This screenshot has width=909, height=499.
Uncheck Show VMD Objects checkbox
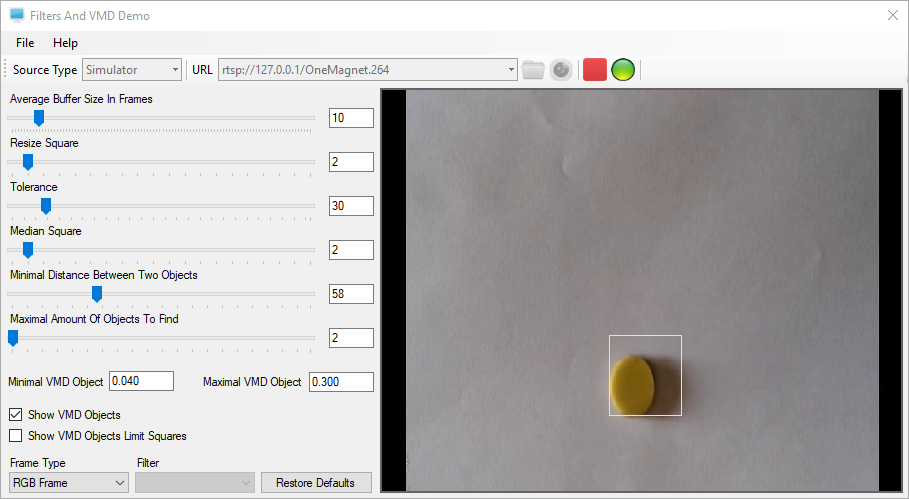coord(16,415)
